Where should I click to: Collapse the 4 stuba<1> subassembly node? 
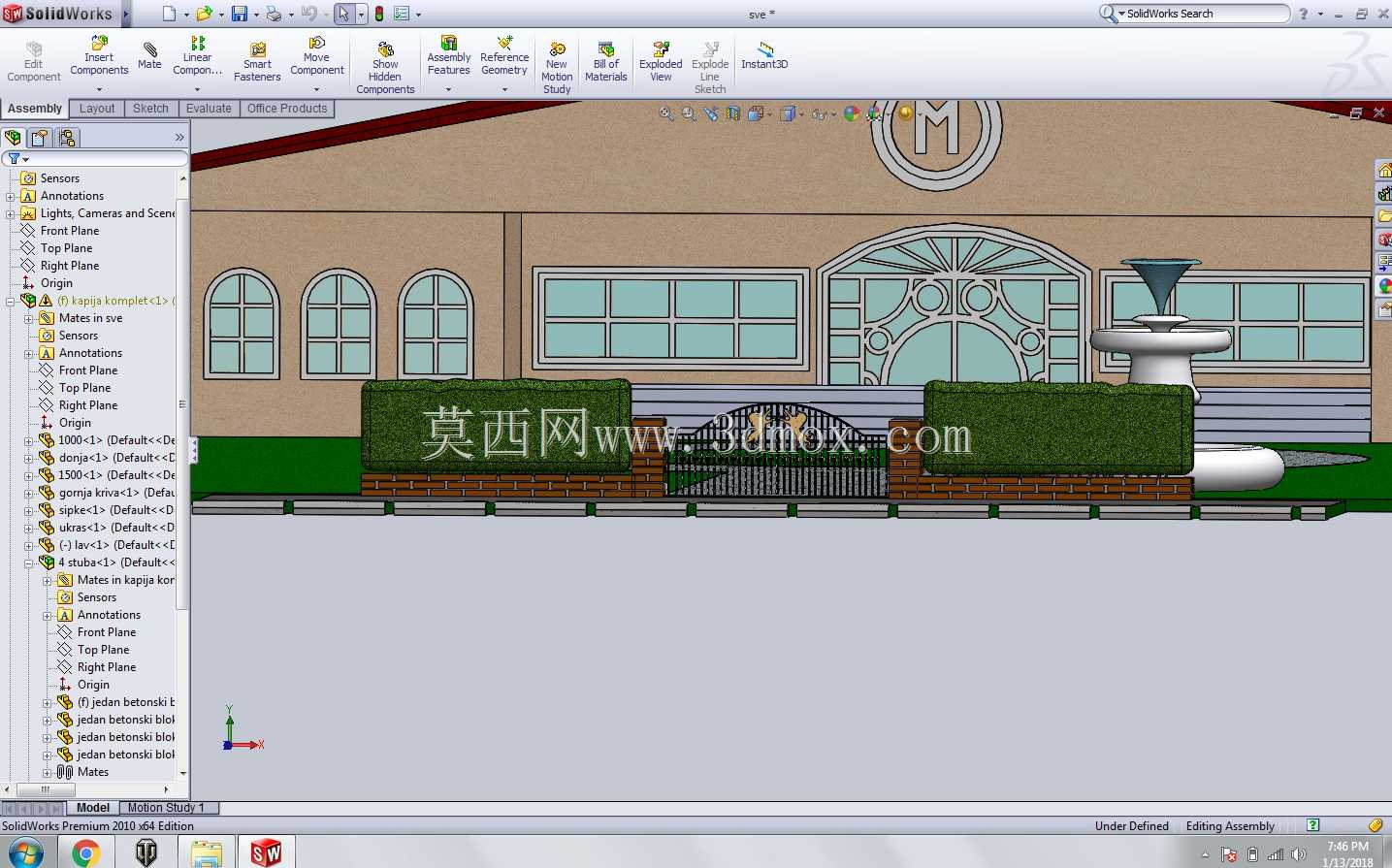[28, 563]
